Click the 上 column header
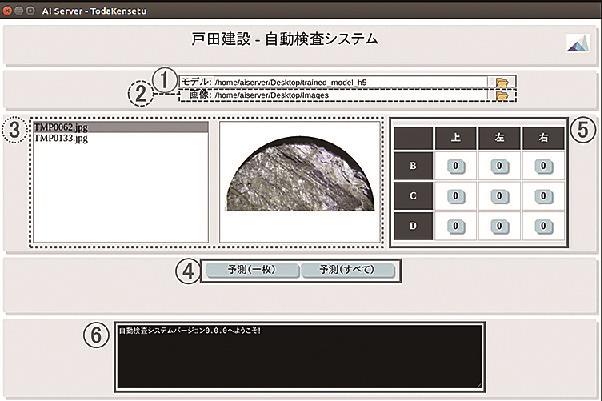The height and width of the screenshot is (401, 602). pos(456,138)
